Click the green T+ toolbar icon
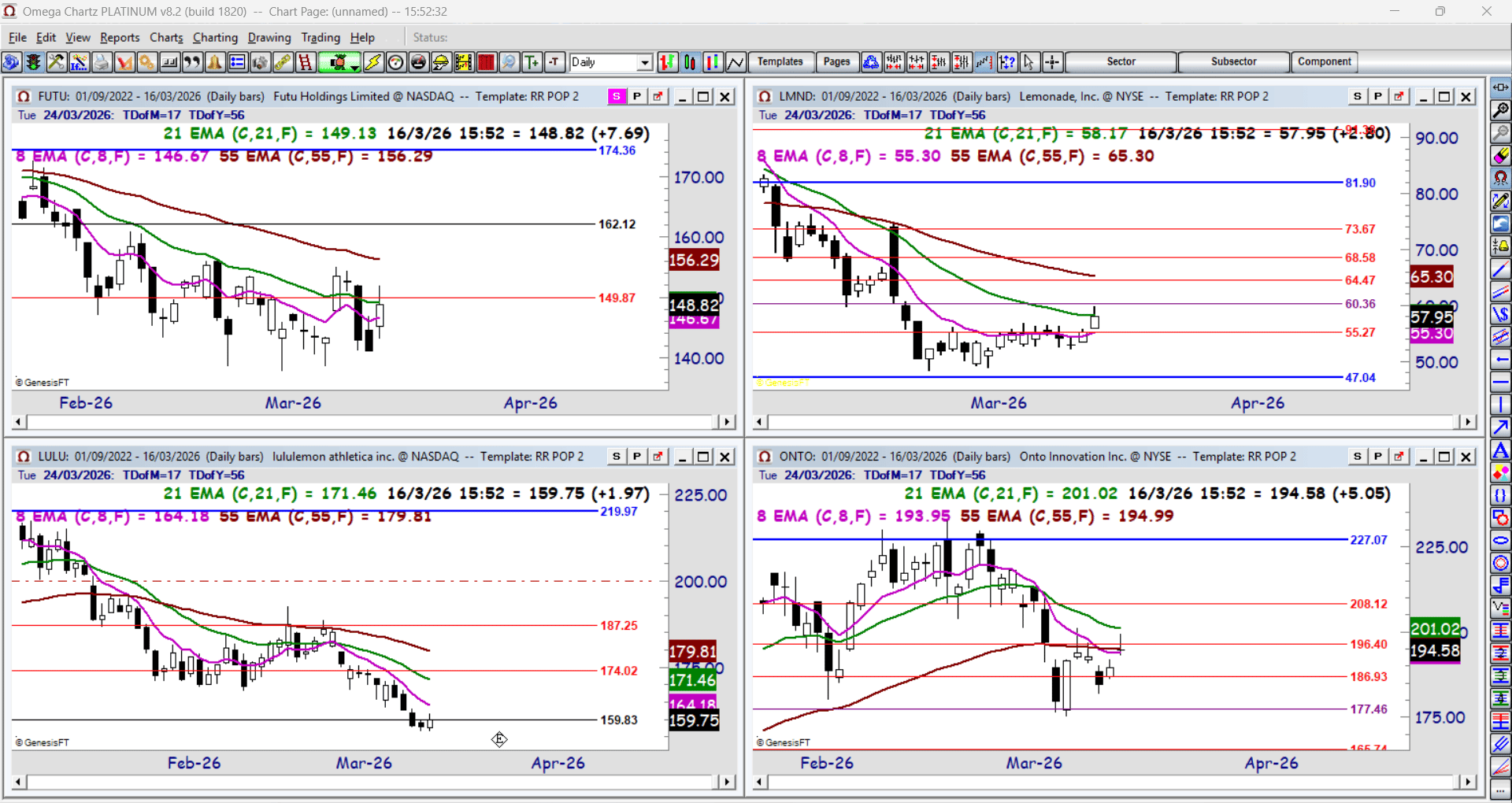Screen dimensions: 1512x803 [x=532, y=62]
